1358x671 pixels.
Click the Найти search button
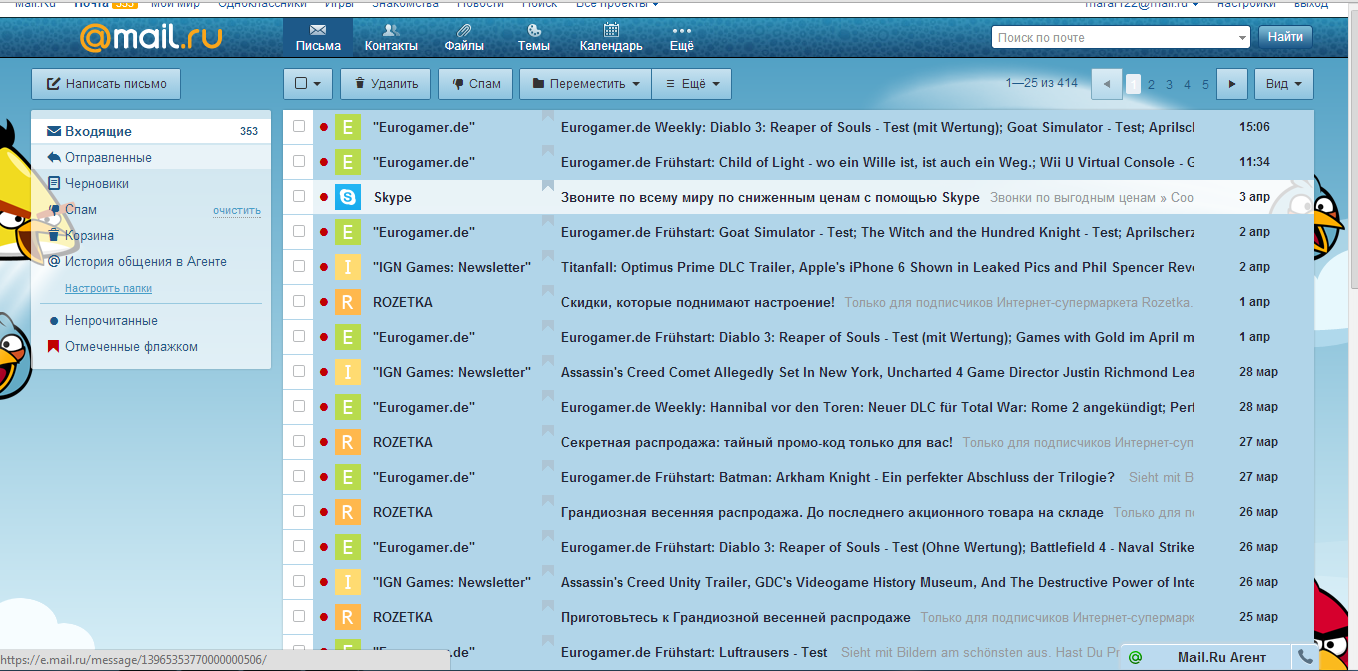pos(1285,37)
